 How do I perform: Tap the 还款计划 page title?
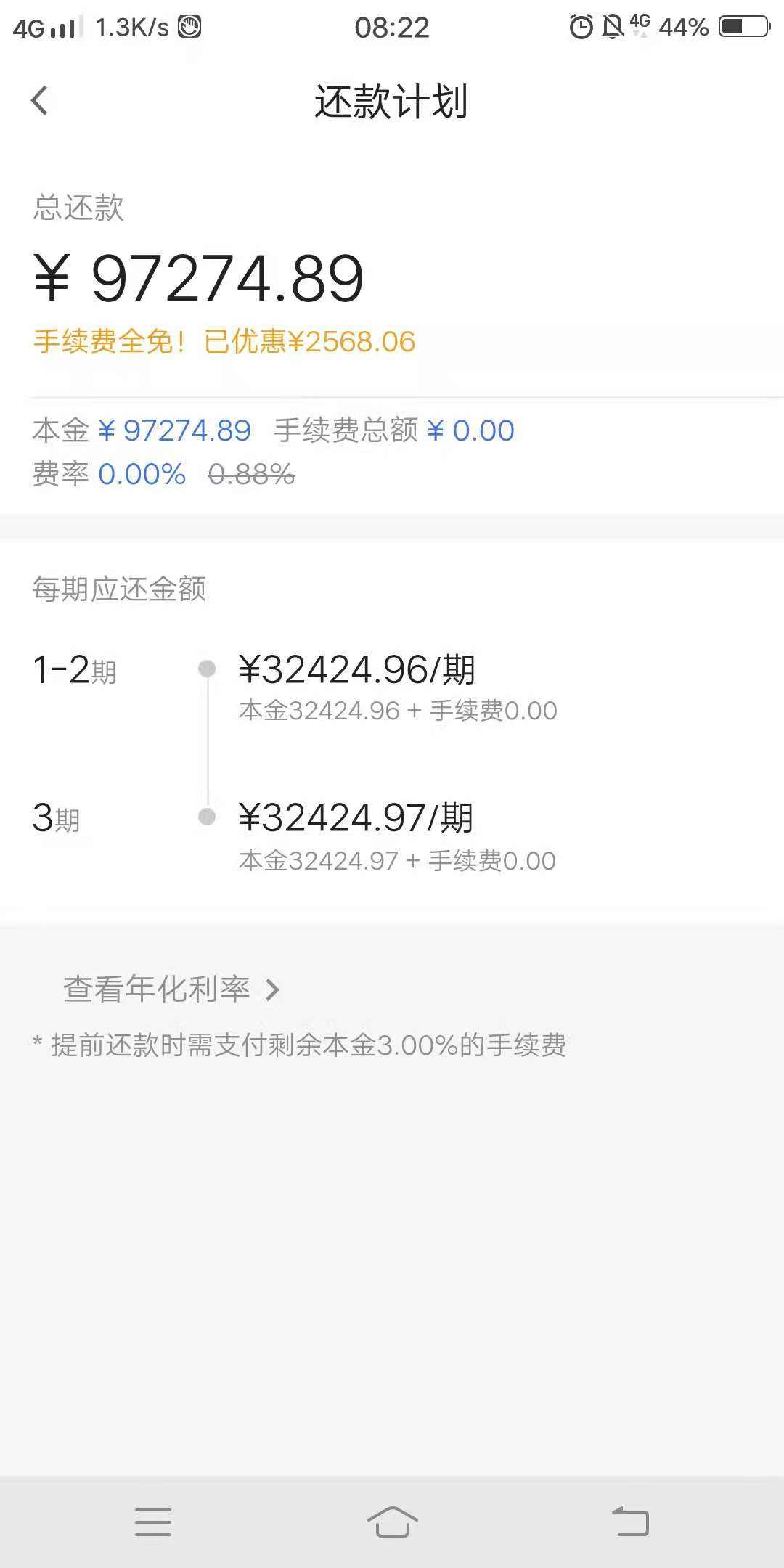click(x=391, y=101)
